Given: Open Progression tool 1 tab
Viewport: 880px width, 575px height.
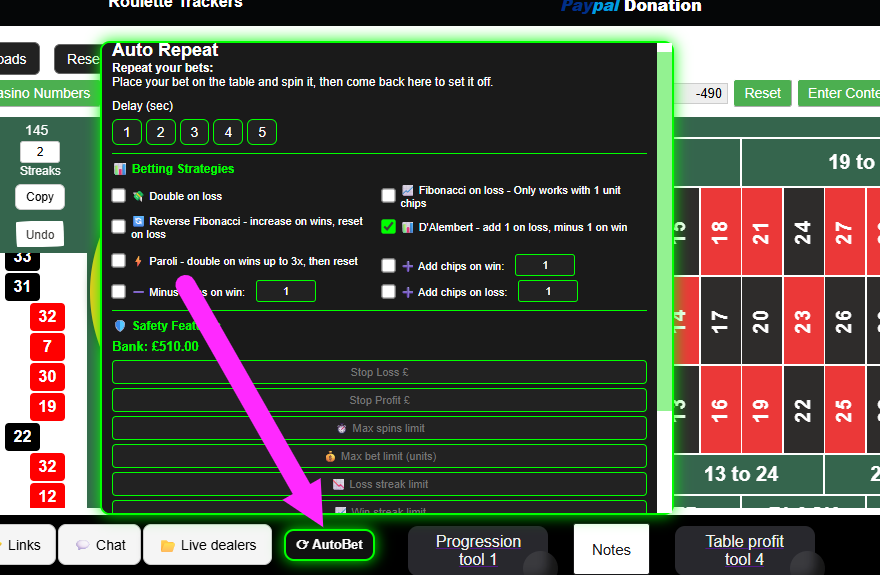Looking at the screenshot, I should (478, 550).
